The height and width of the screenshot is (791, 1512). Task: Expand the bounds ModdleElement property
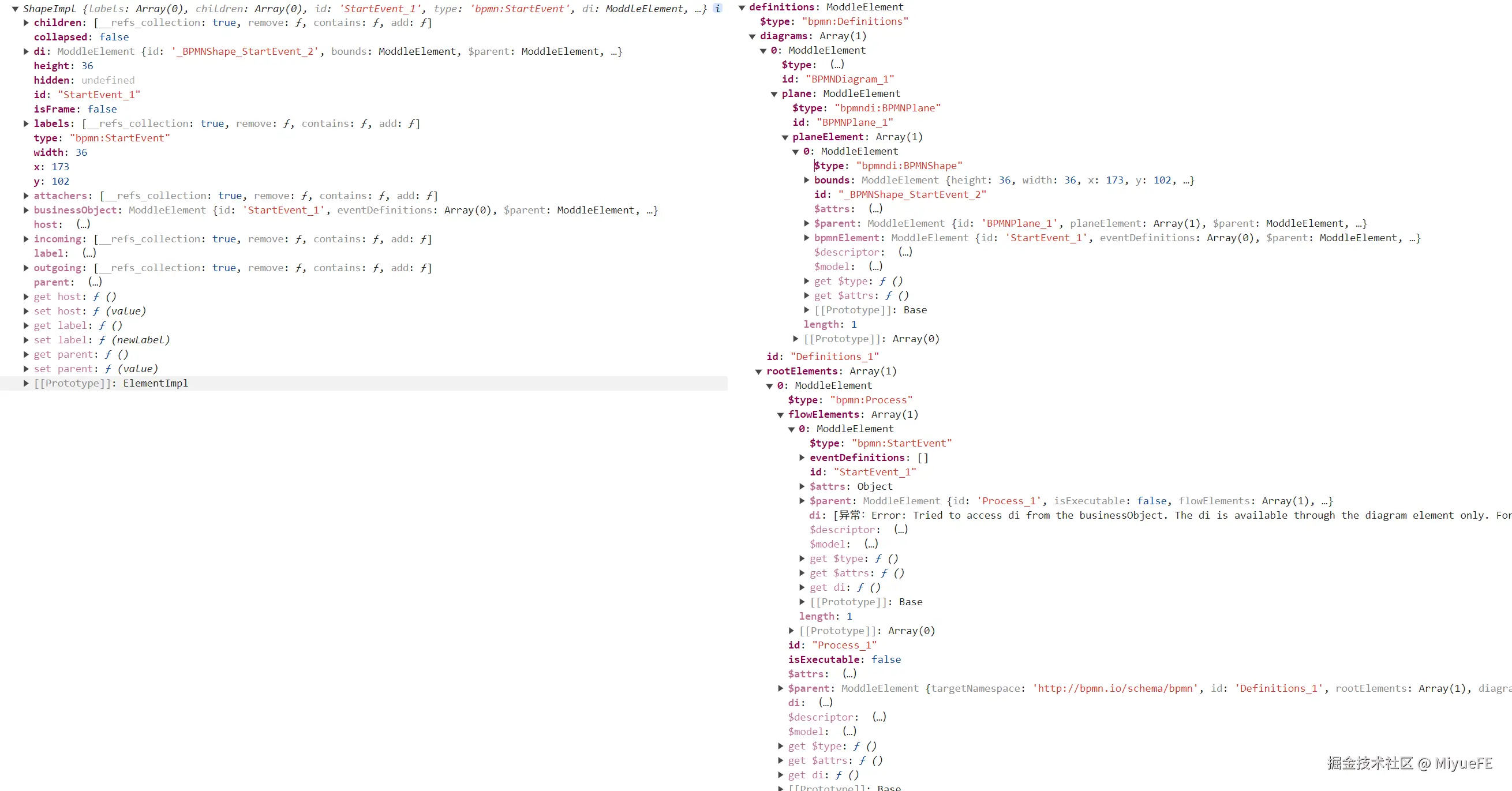point(806,180)
